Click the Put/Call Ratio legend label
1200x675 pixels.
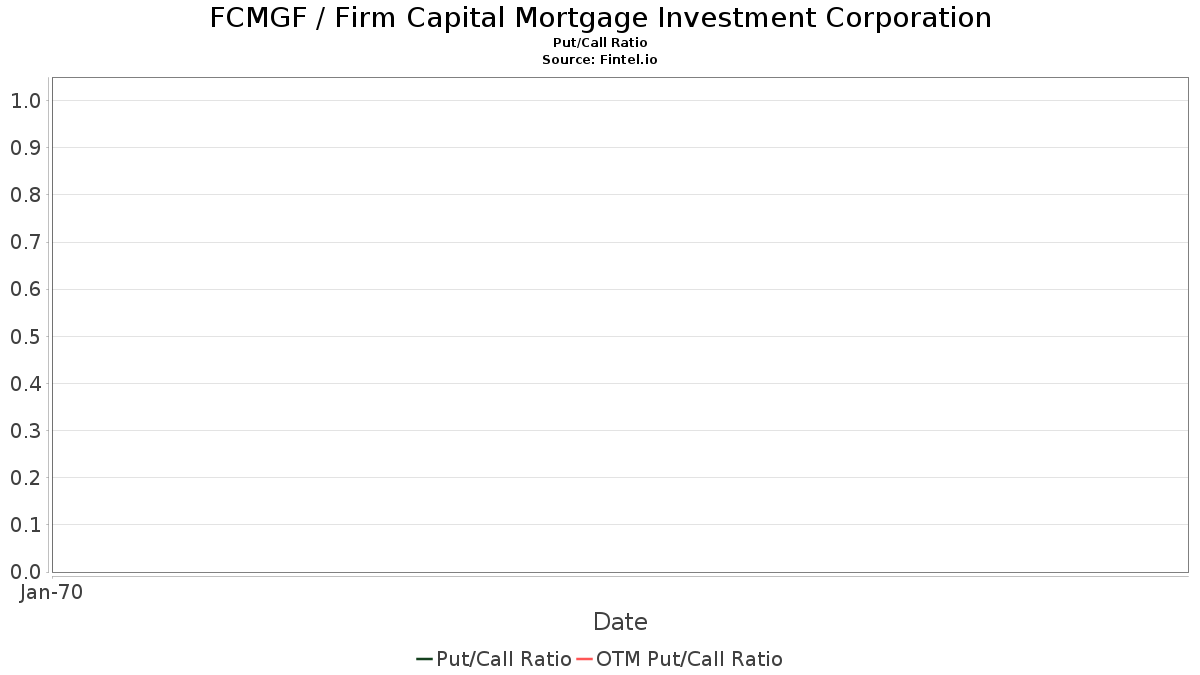pyautogui.click(x=504, y=659)
